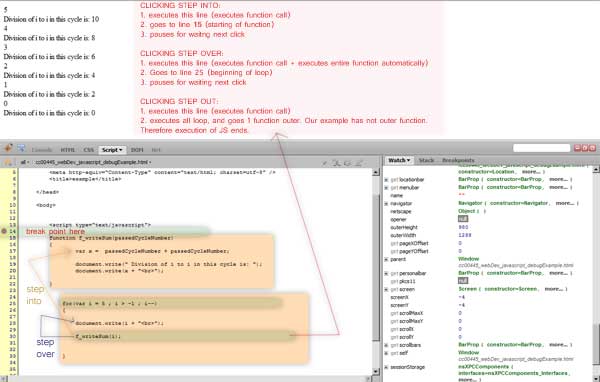Image resolution: width=600 pixels, height=382 pixels.
Task: Switch to the CSS tab
Action: (x=88, y=150)
